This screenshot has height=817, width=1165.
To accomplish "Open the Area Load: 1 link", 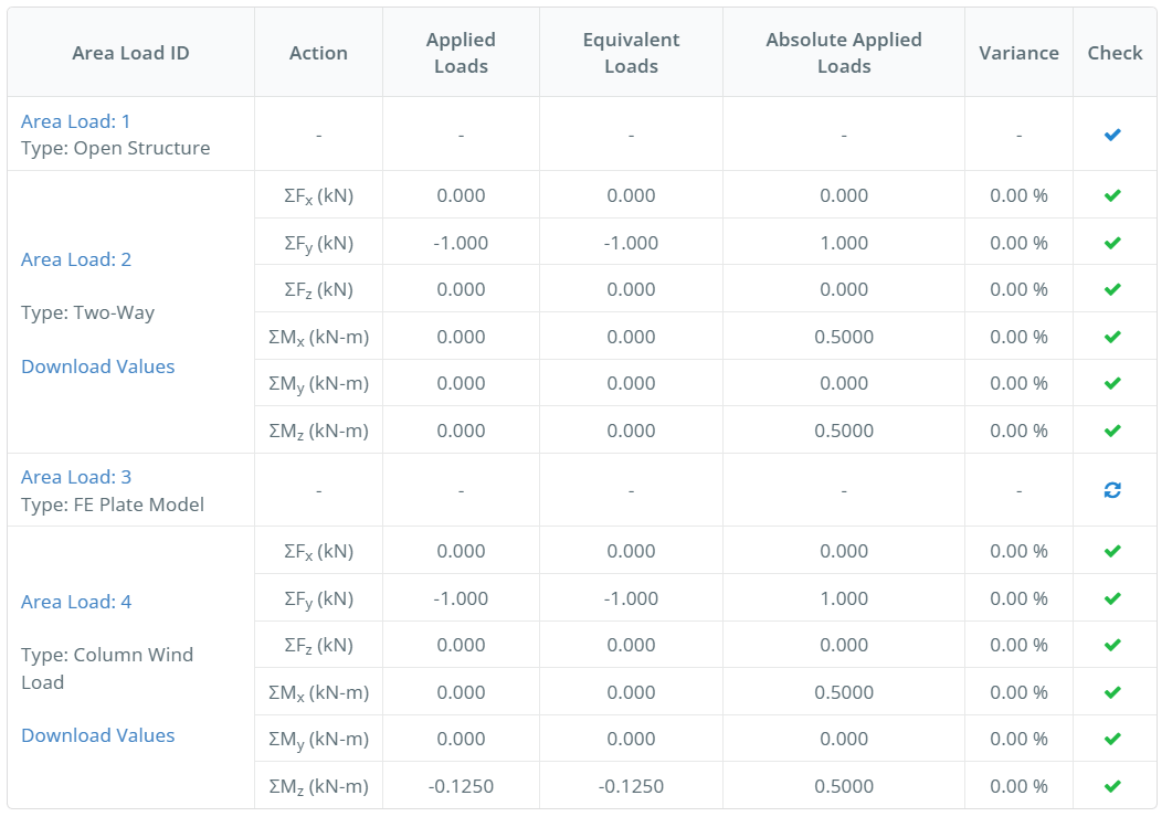I will click(x=76, y=121).
